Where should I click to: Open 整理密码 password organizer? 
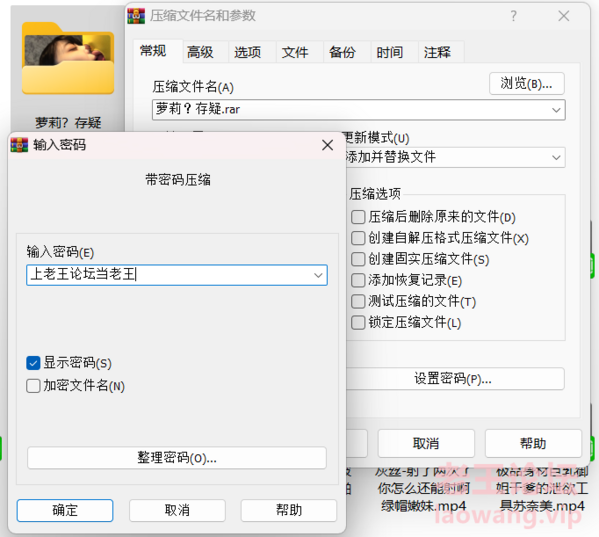tap(177, 458)
